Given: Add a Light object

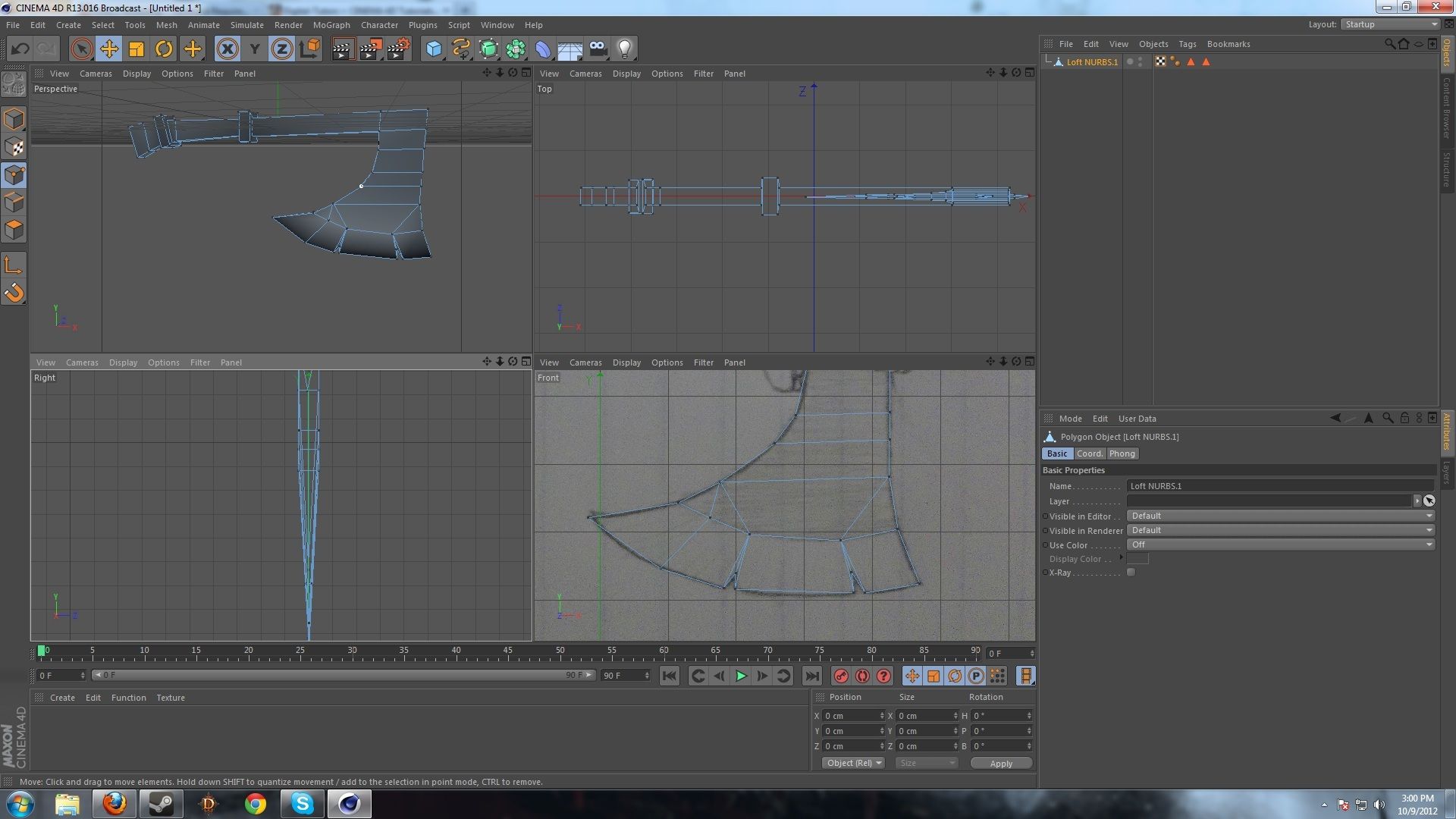Looking at the screenshot, I should 625,49.
